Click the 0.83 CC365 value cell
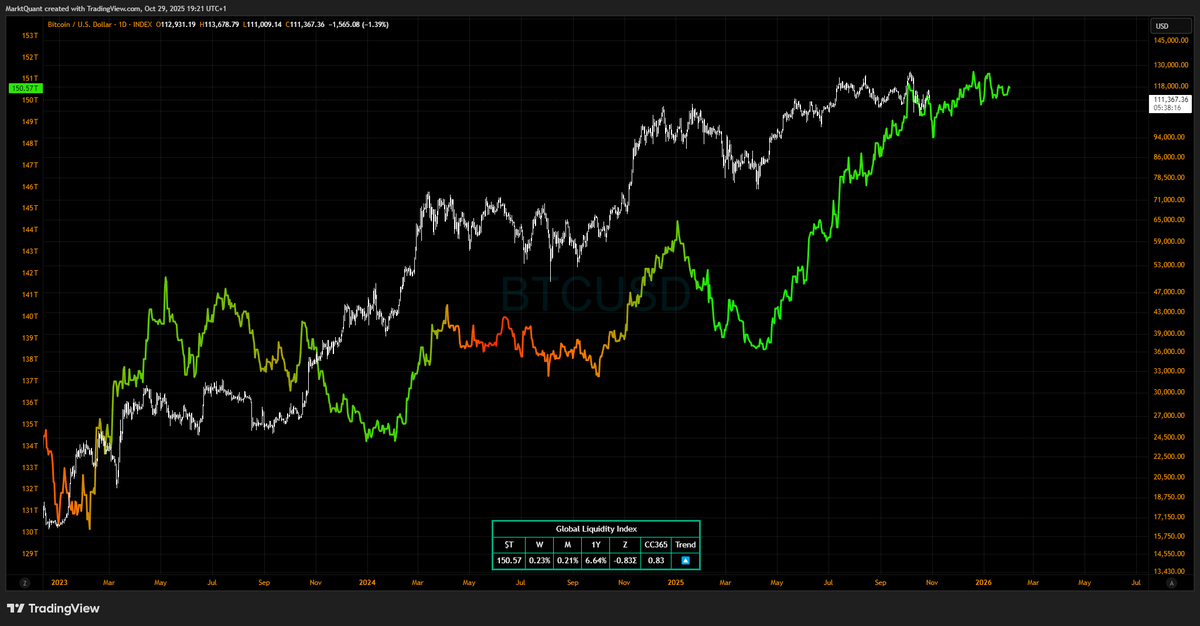 click(655, 560)
